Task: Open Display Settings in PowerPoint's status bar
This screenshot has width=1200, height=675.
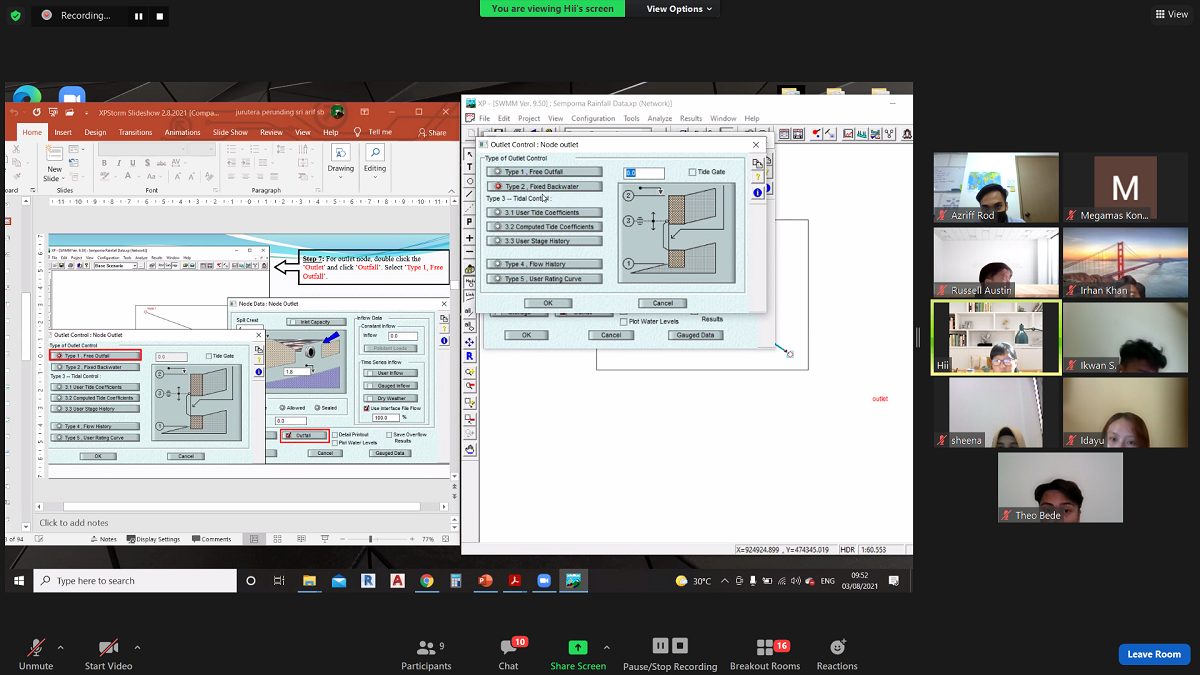Action: click(x=153, y=539)
